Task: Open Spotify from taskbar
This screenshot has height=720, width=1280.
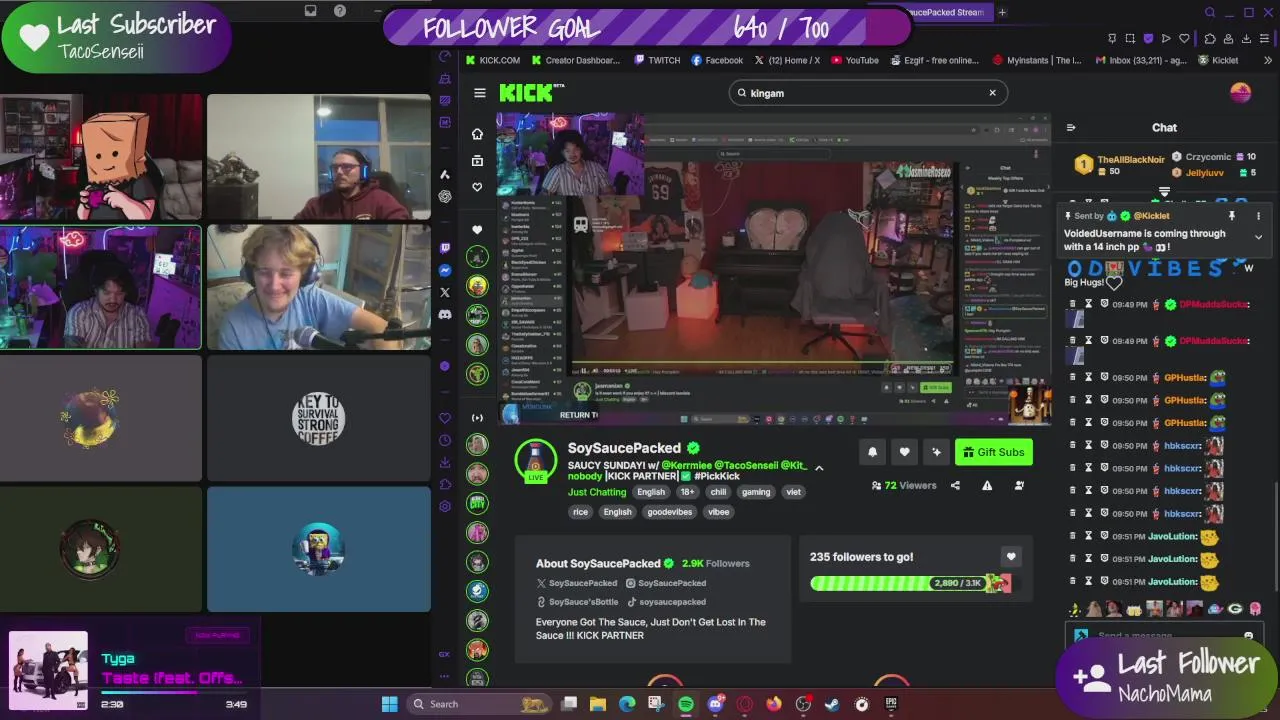Action: pyautogui.click(x=686, y=704)
